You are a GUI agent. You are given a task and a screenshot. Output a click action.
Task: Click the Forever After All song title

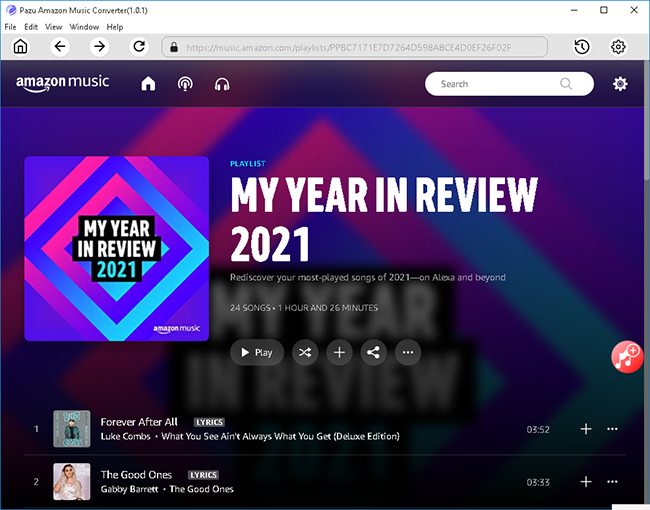pos(139,422)
